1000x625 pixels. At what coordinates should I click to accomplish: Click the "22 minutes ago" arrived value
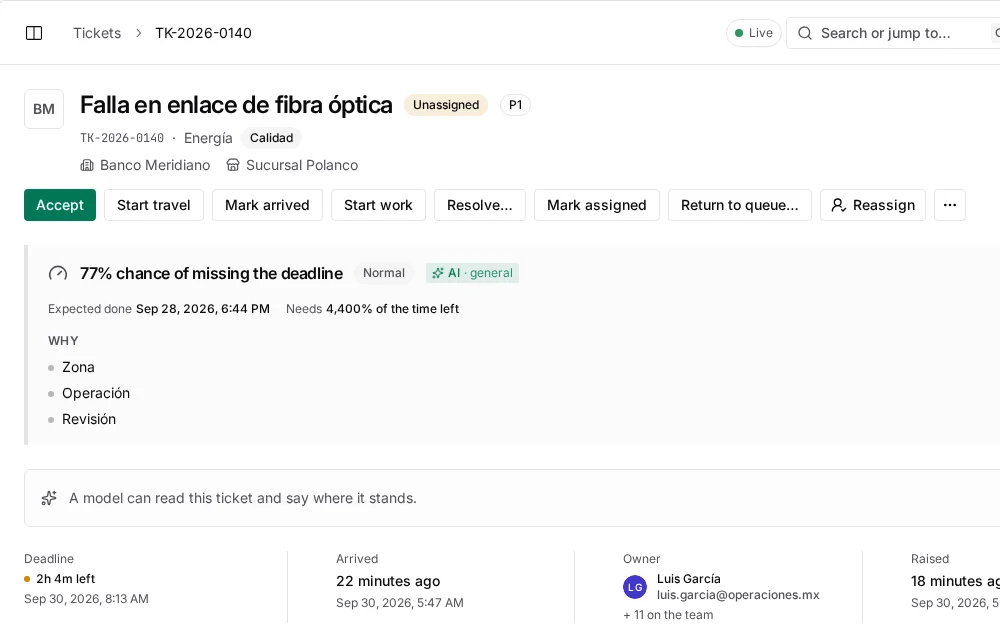pyautogui.click(x=388, y=582)
